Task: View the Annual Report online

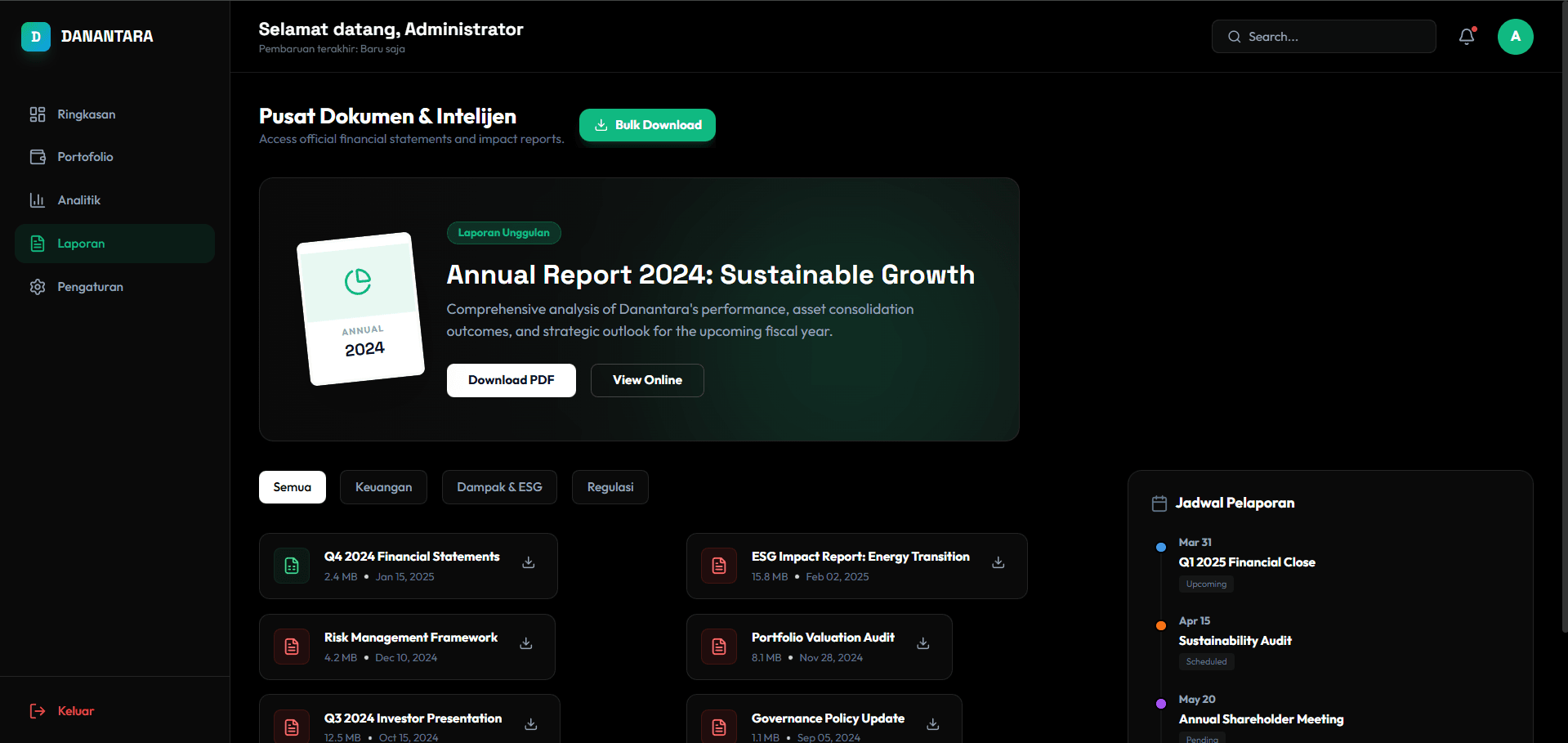Action: [647, 380]
